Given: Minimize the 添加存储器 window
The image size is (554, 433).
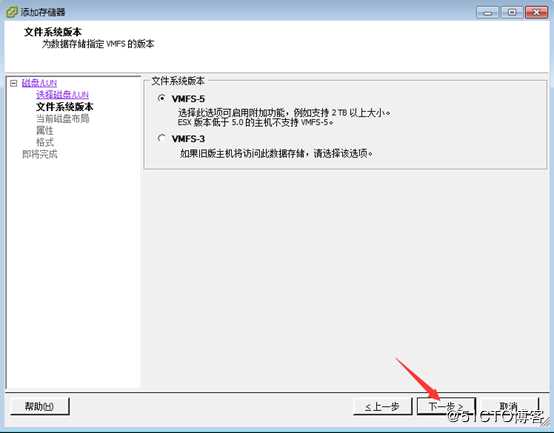Looking at the screenshot, I should (488, 12).
